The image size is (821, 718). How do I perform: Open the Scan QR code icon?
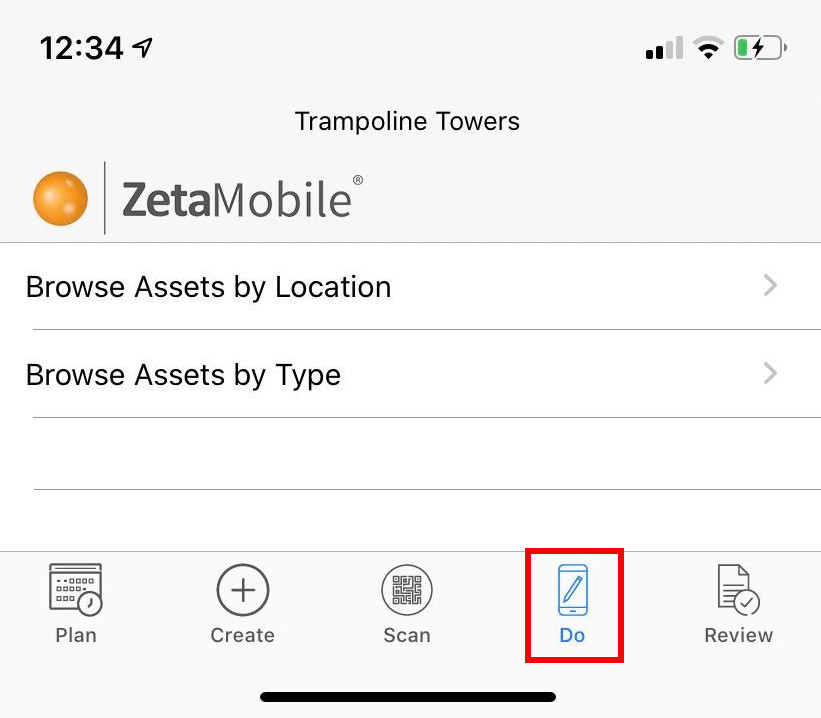click(407, 590)
